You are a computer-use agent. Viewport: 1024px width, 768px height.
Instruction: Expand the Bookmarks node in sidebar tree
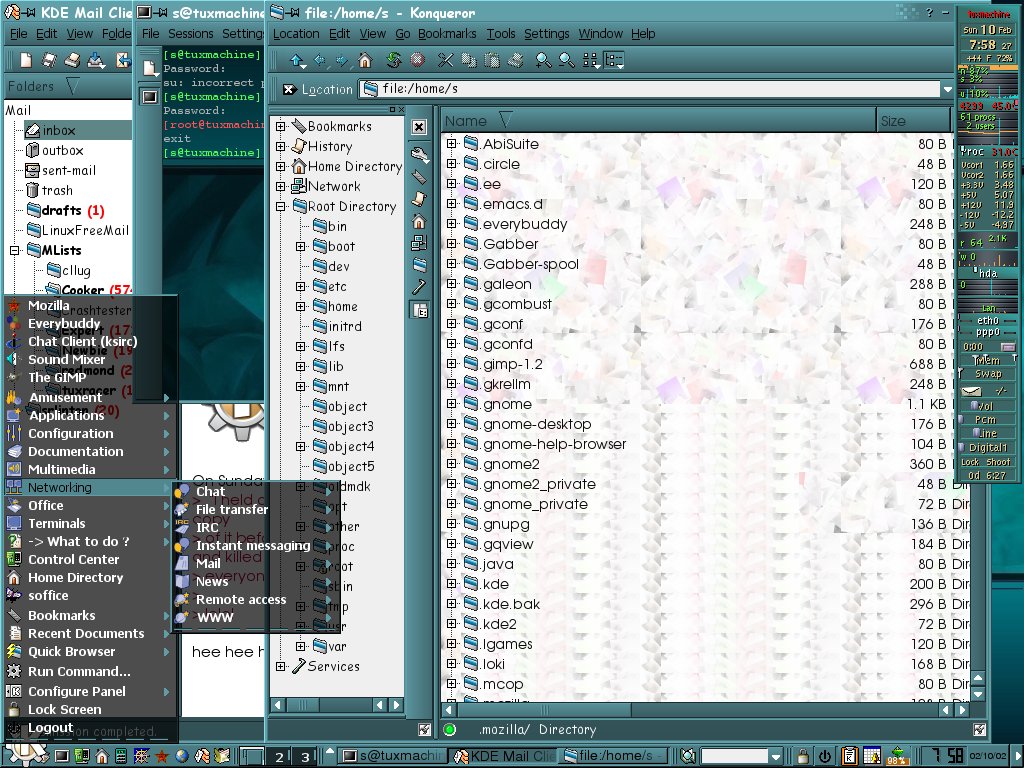click(281, 127)
